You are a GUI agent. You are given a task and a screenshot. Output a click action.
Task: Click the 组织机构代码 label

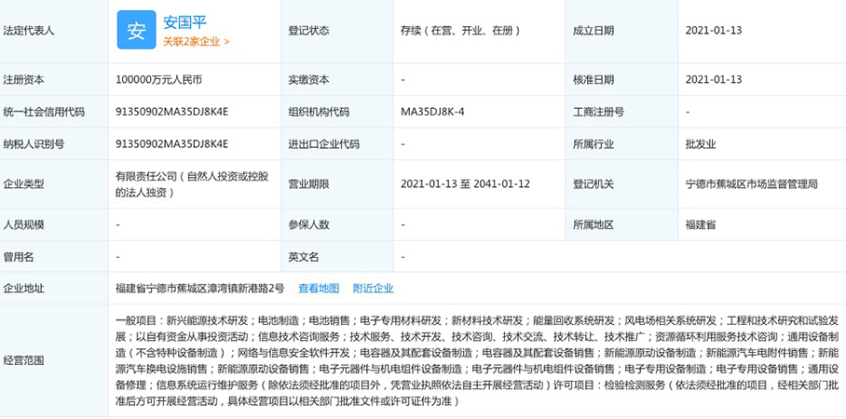[319, 112]
